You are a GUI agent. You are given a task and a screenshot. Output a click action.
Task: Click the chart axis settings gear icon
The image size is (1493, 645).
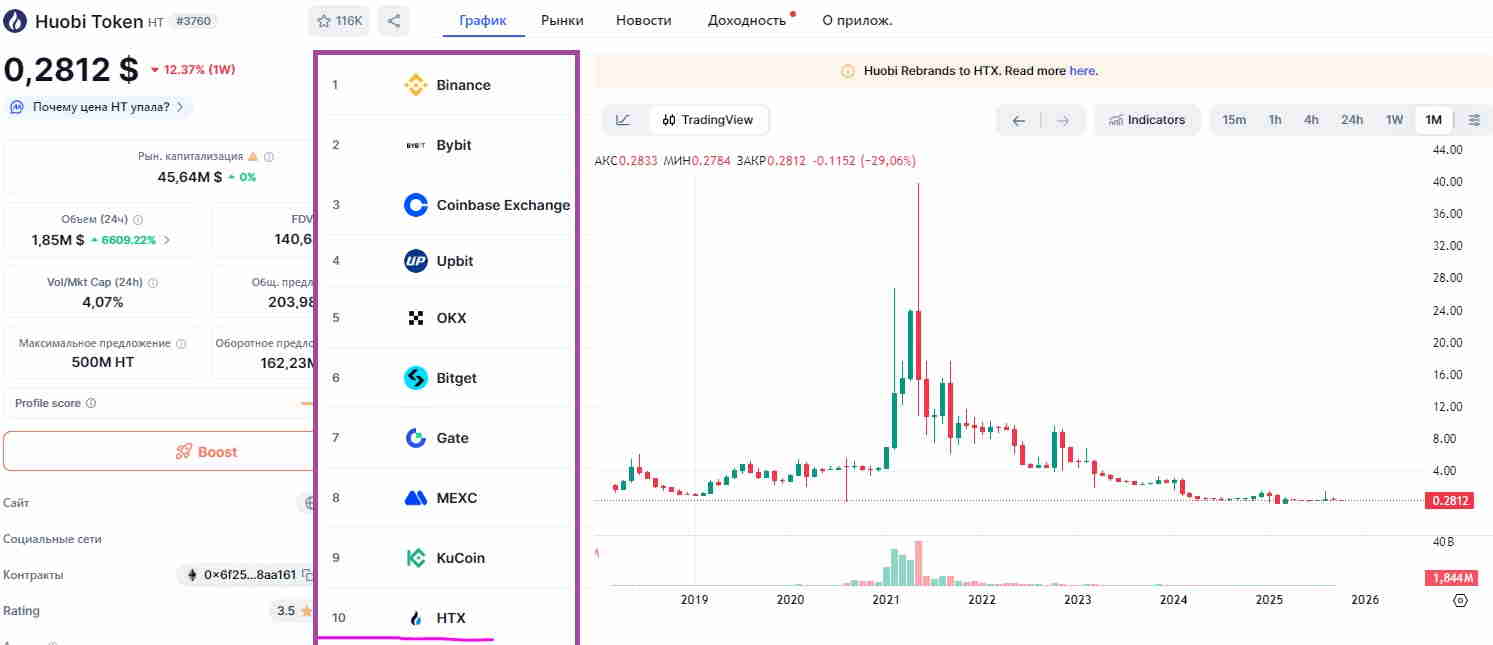(x=1460, y=600)
